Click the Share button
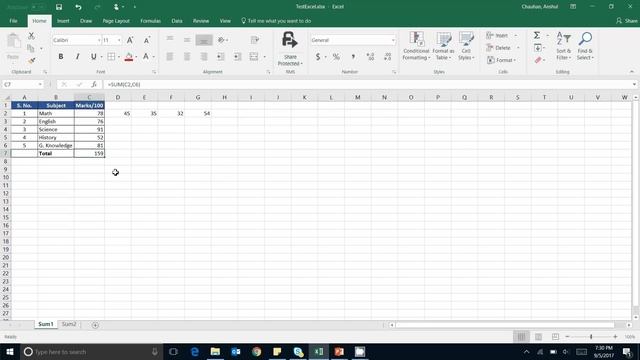The height and width of the screenshot is (360, 640). (627, 21)
